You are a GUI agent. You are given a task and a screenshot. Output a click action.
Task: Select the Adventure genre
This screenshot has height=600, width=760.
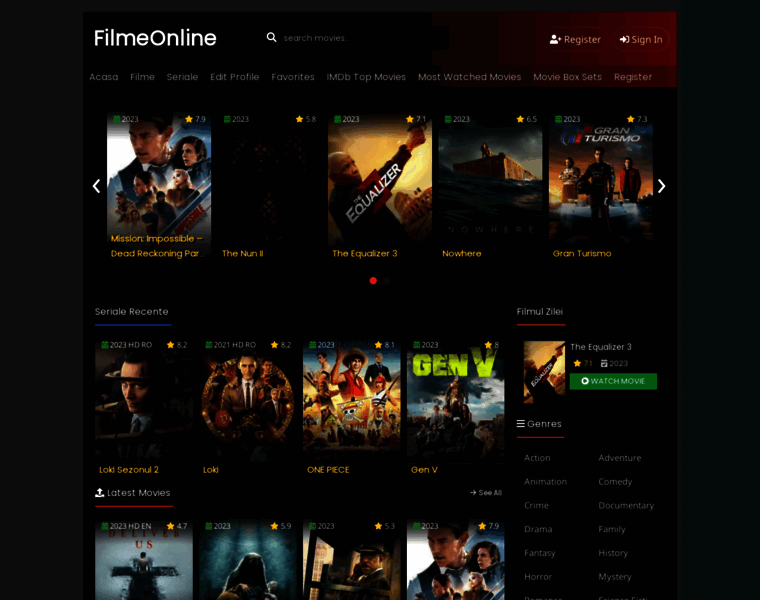point(619,458)
